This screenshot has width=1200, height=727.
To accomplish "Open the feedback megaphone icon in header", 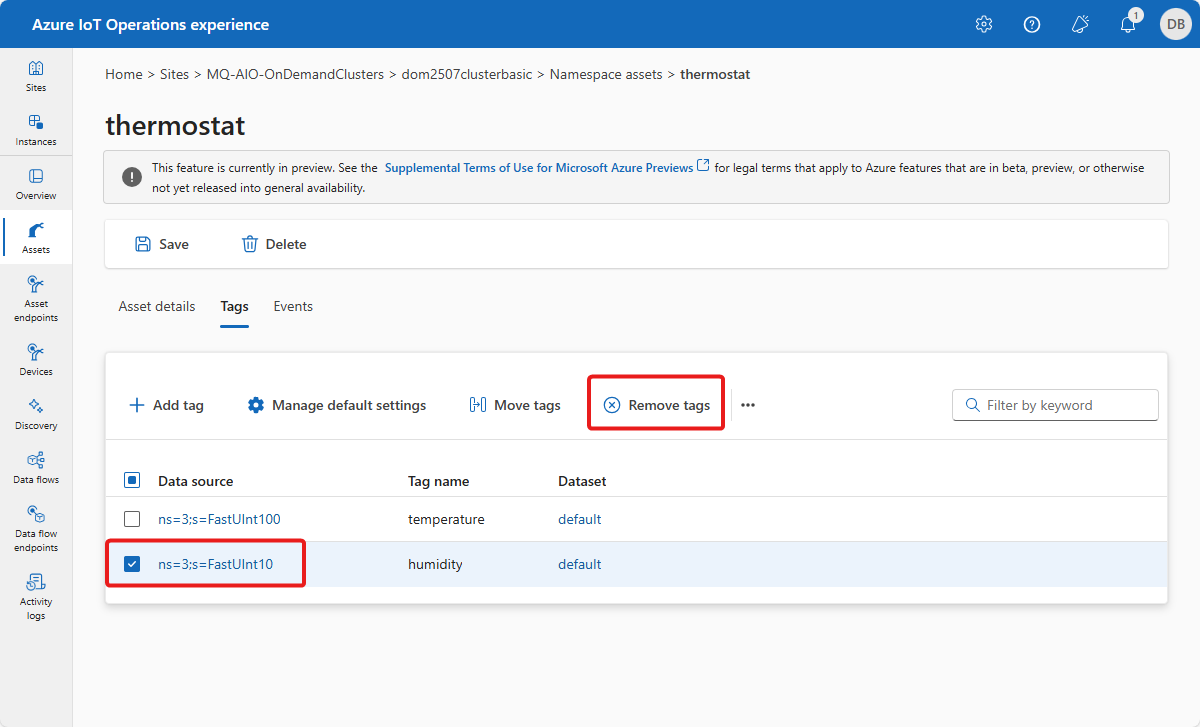I will pyautogui.click(x=1080, y=24).
